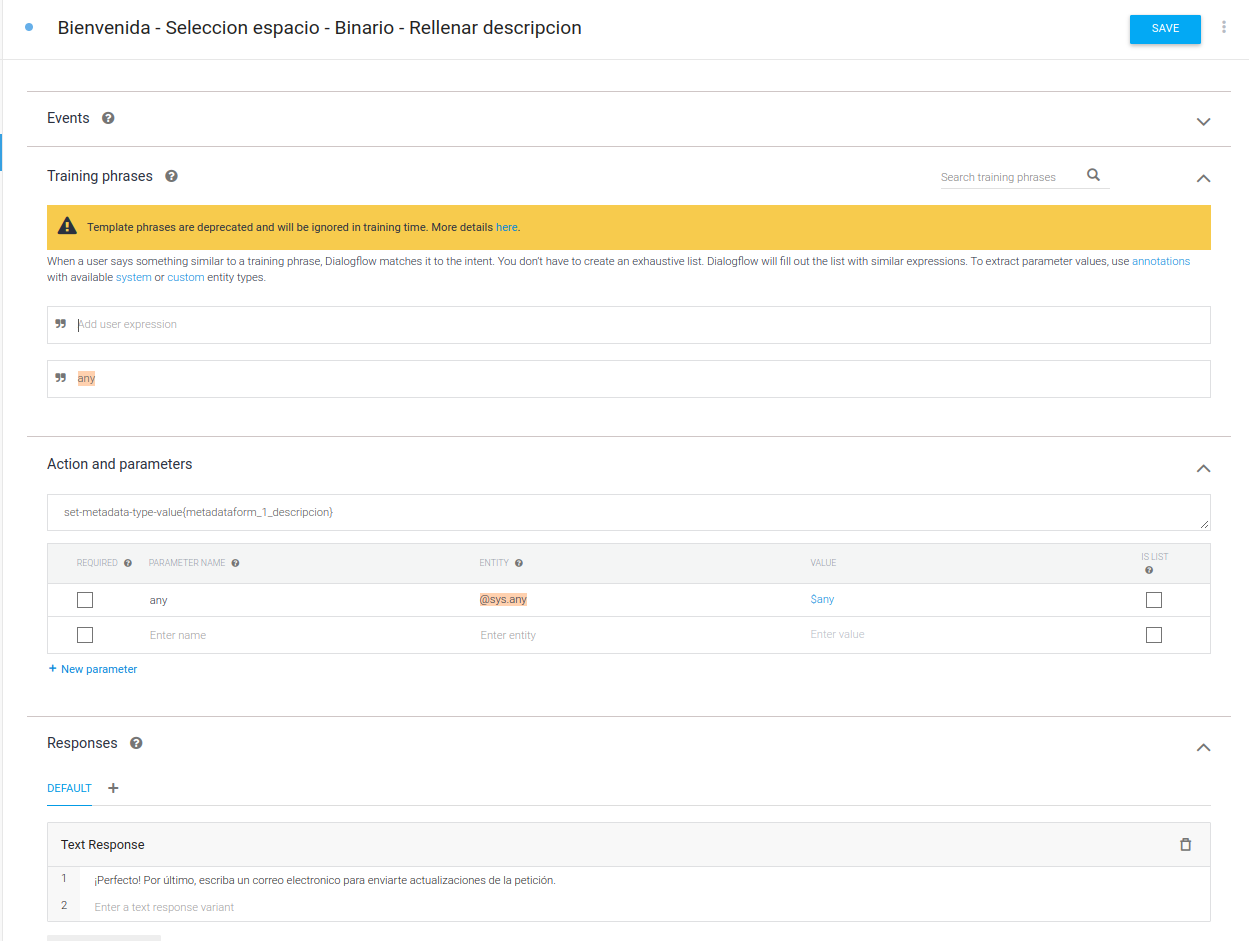Click the Responses help icon

click(136, 743)
